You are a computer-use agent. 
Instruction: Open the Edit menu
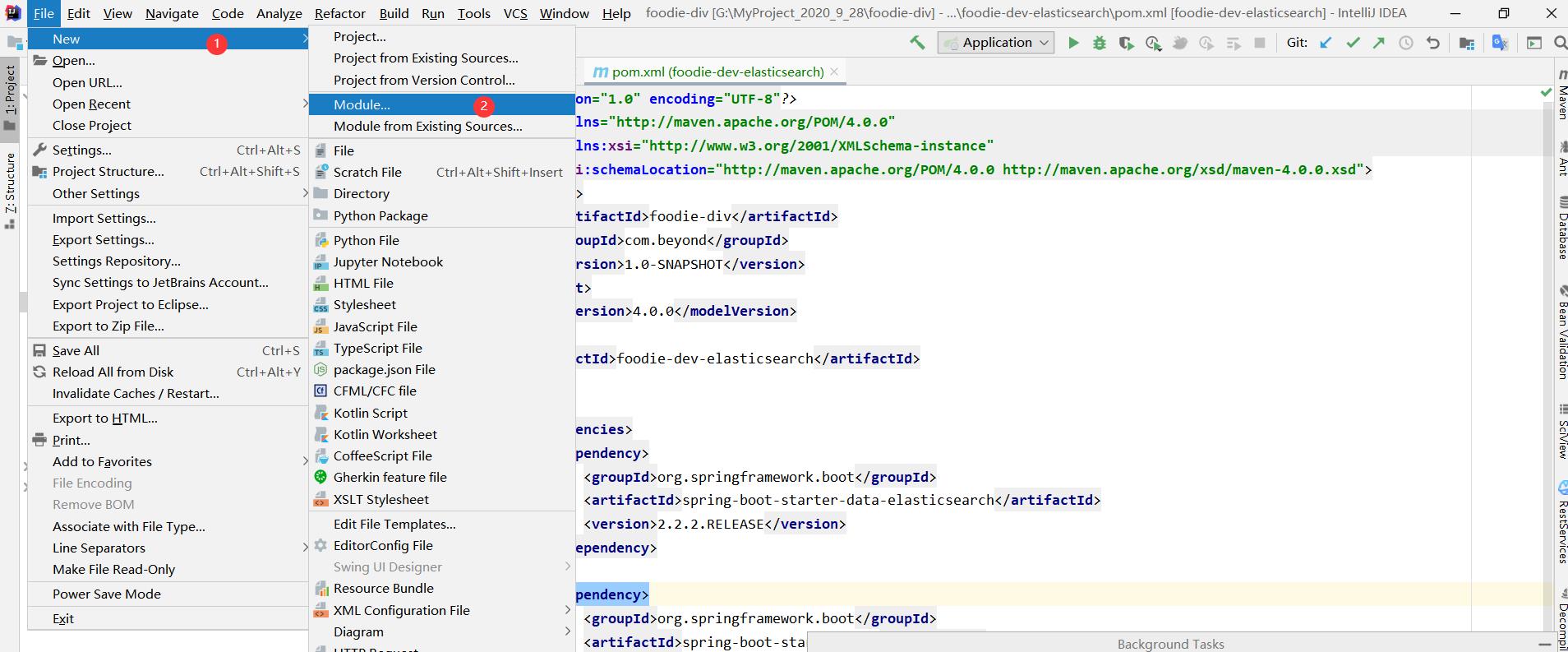click(79, 13)
